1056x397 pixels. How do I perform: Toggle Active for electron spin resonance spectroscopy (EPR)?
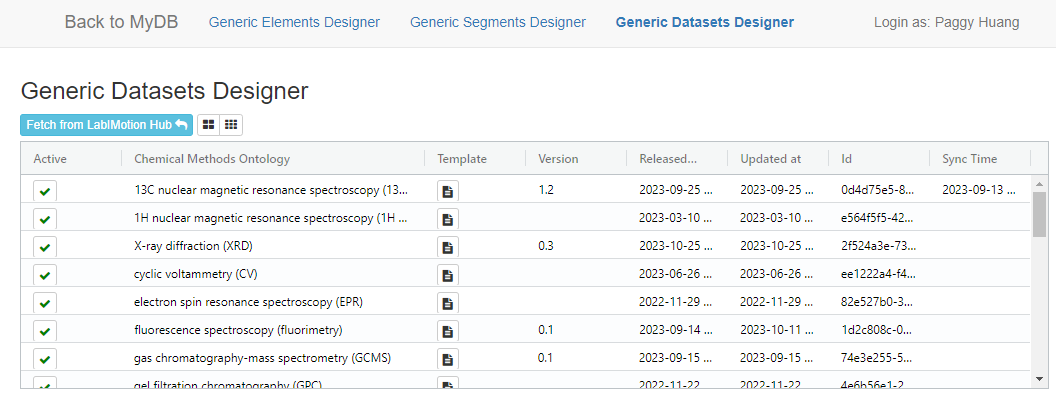point(44,303)
